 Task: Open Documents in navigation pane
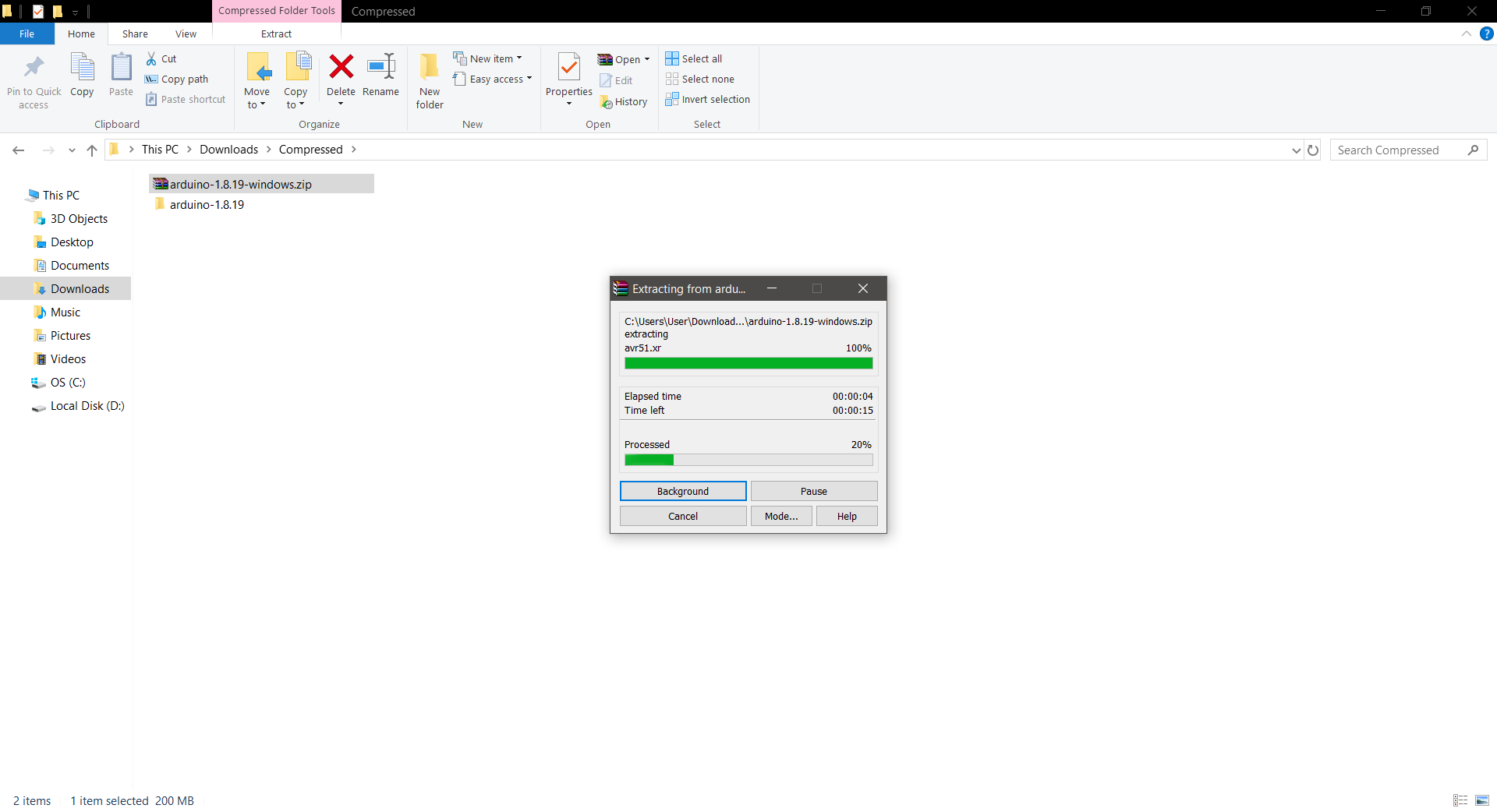tap(80, 265)
